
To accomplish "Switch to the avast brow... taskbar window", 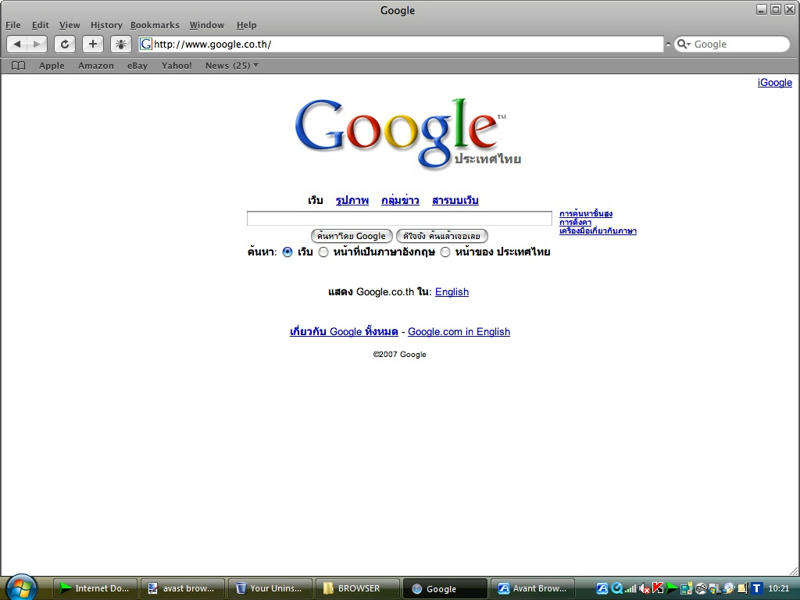I will coord(182,589).
